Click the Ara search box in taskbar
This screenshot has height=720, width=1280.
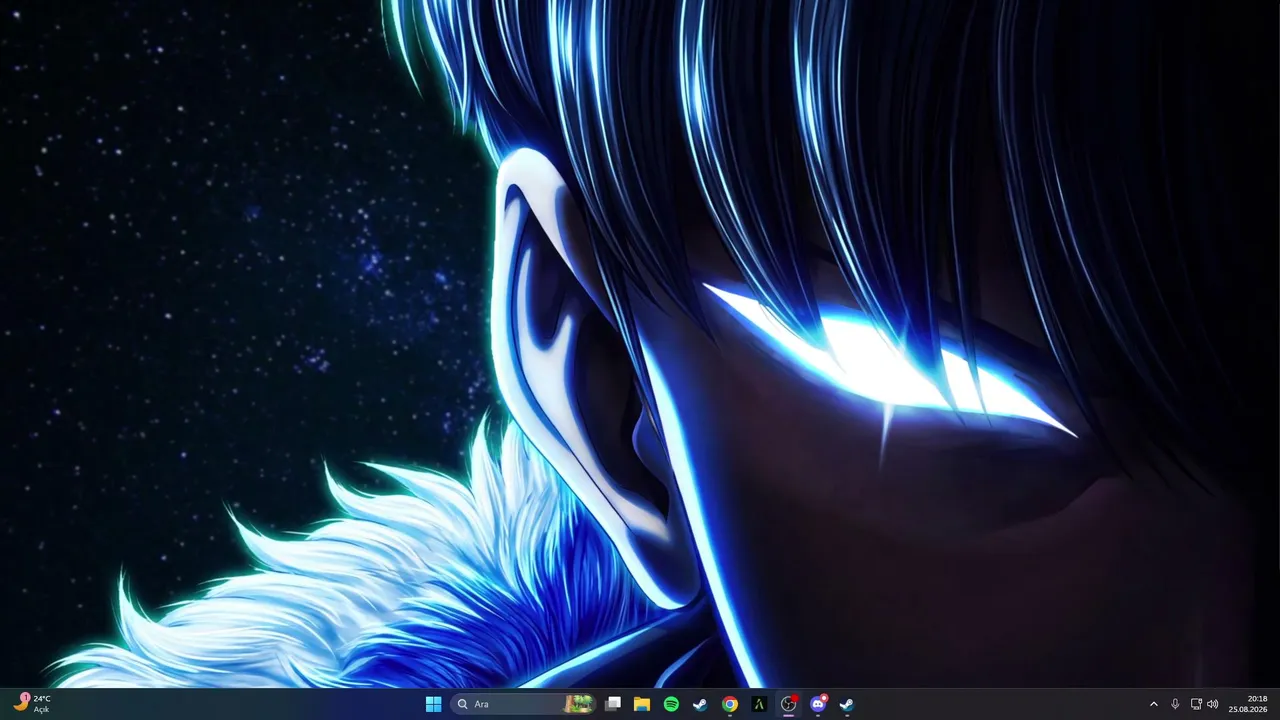[524, 704]
